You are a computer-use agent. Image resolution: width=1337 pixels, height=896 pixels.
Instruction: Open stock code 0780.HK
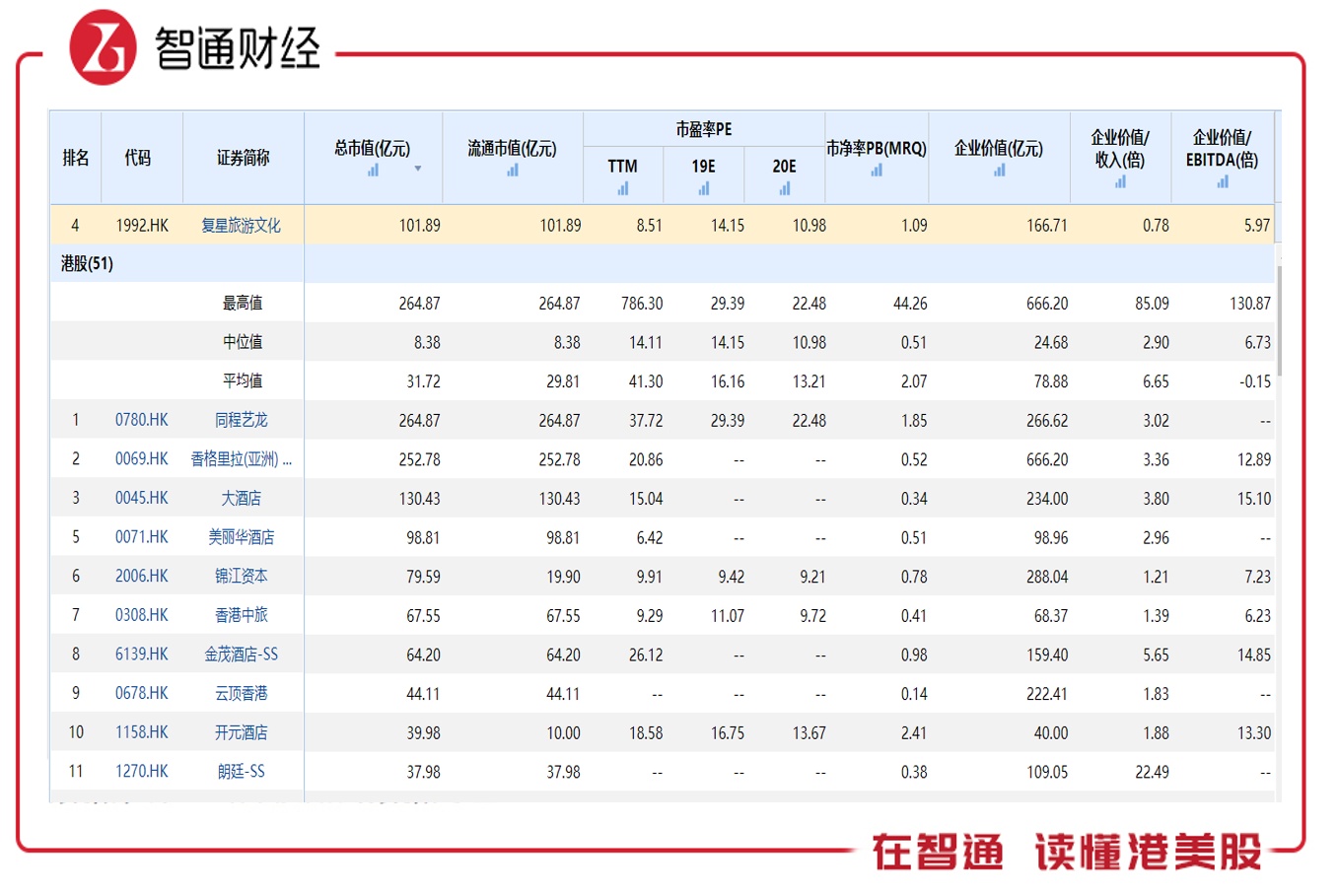tap(142, 420)
